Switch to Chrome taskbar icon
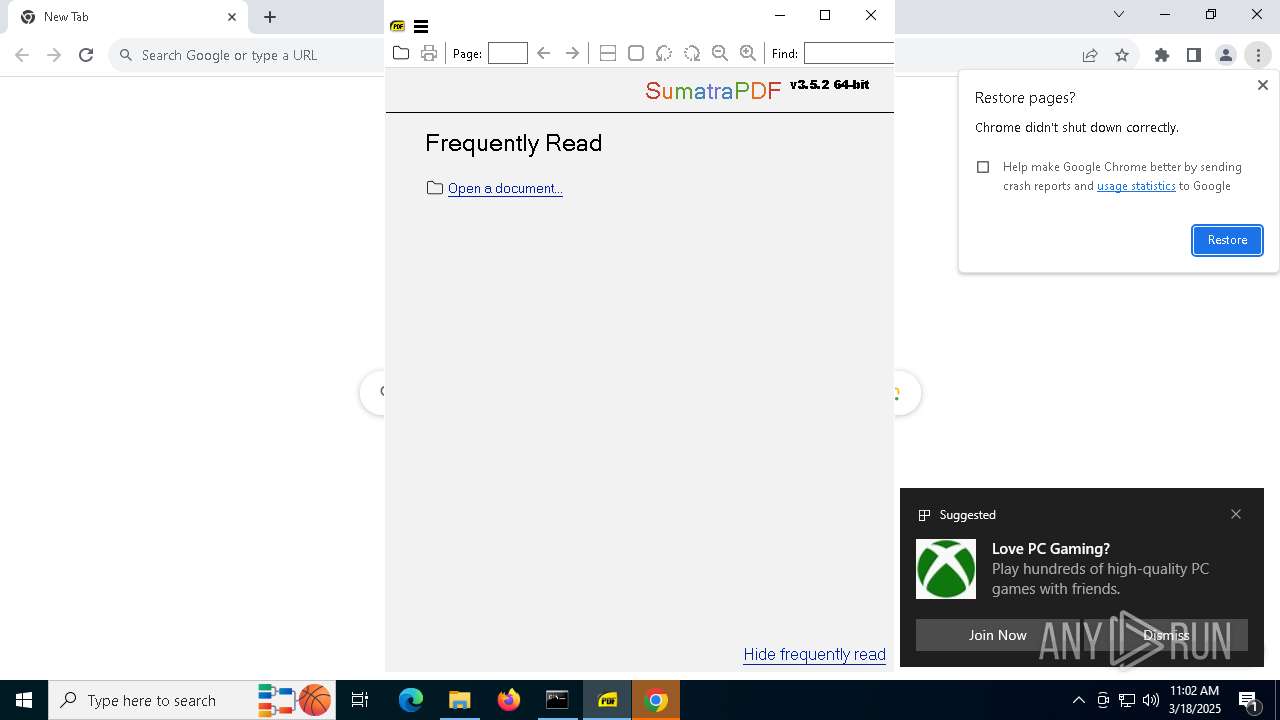The width and height of the screenshot is (1280, 720). coord(656,700)
